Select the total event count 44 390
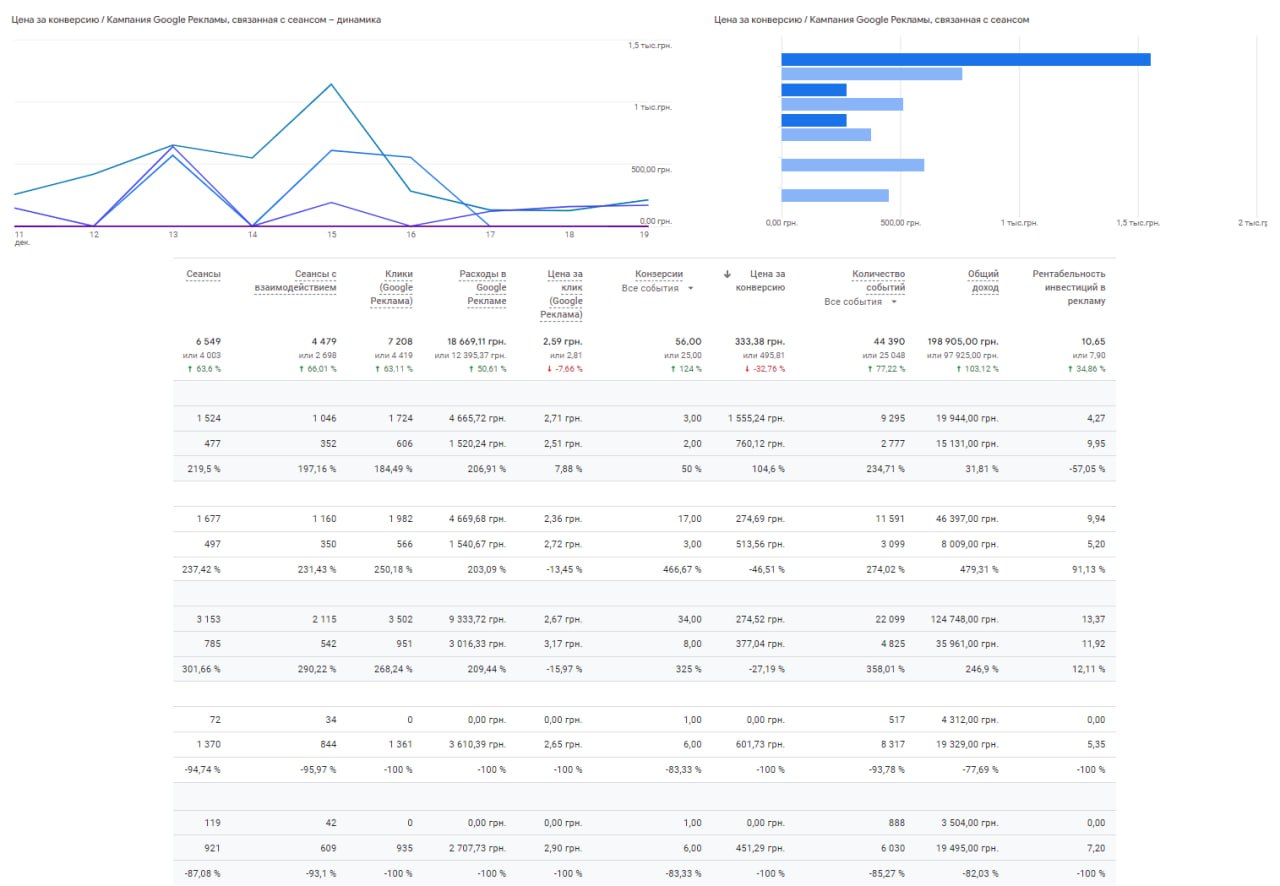Viewport: 1280px width, 886px height. coord(888,342)
